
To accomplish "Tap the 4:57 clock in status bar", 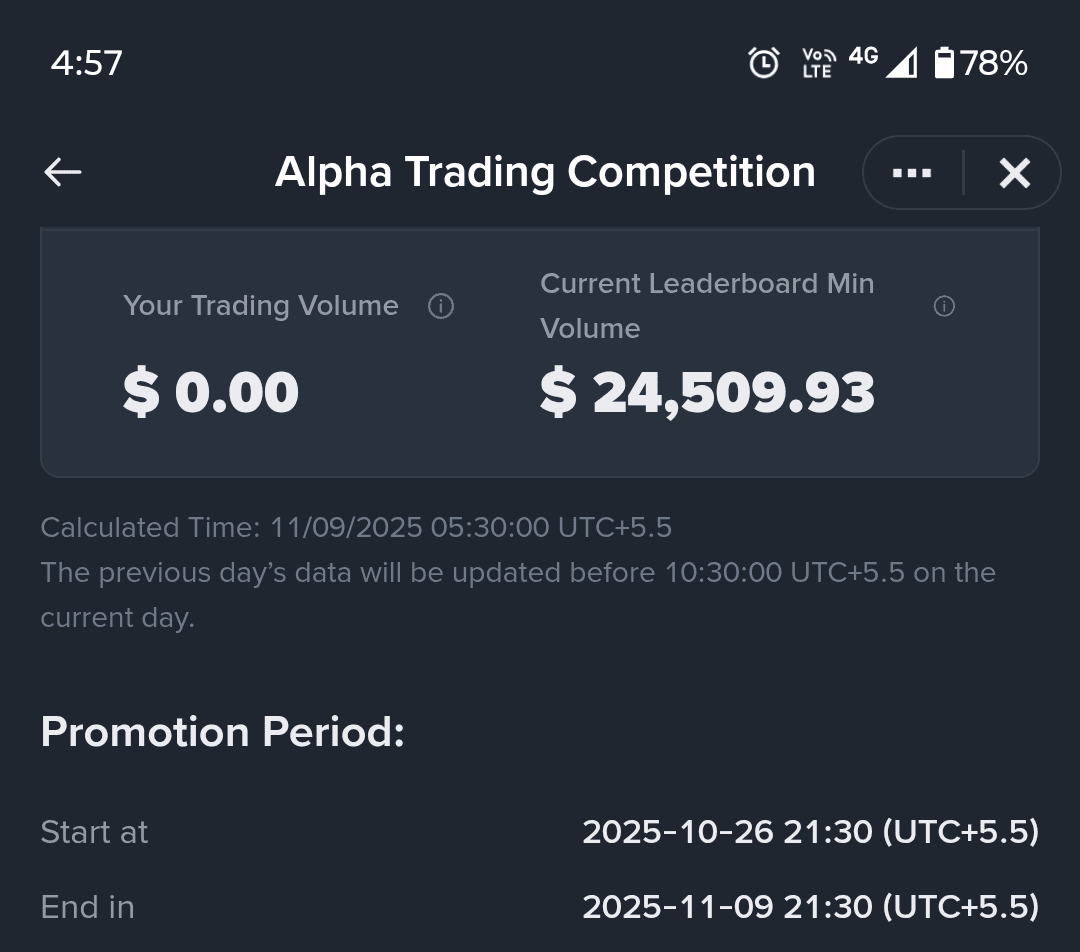I will tap(86, 63).
